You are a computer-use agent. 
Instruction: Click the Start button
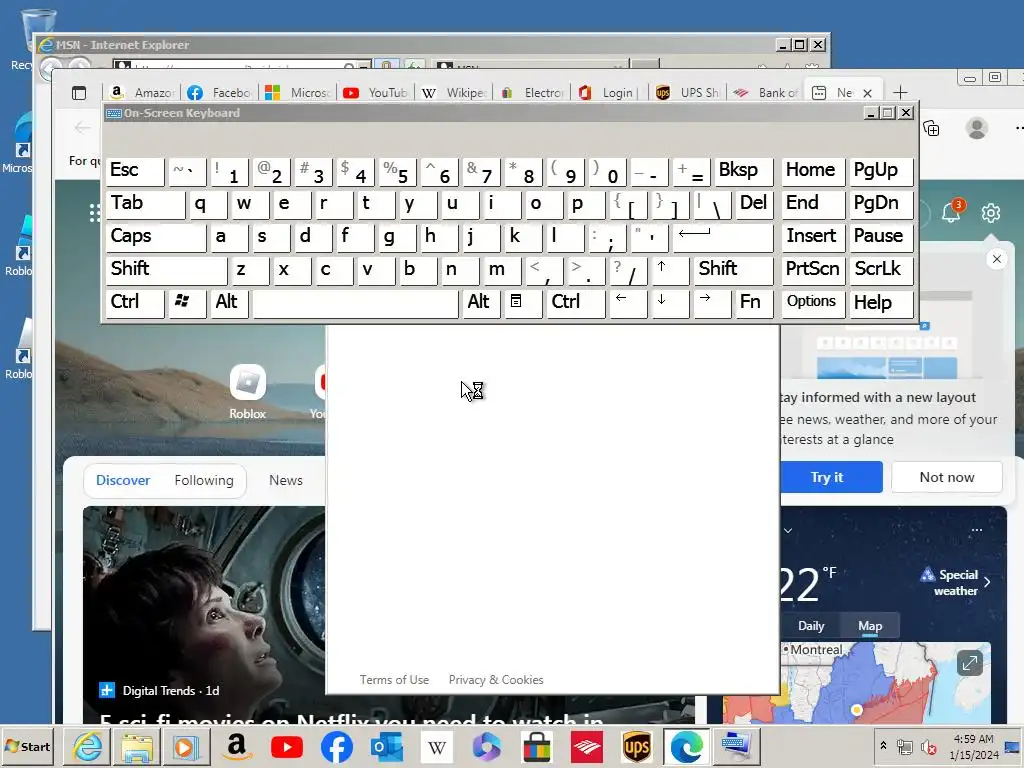pyautogui.click(x=28, y=746)
